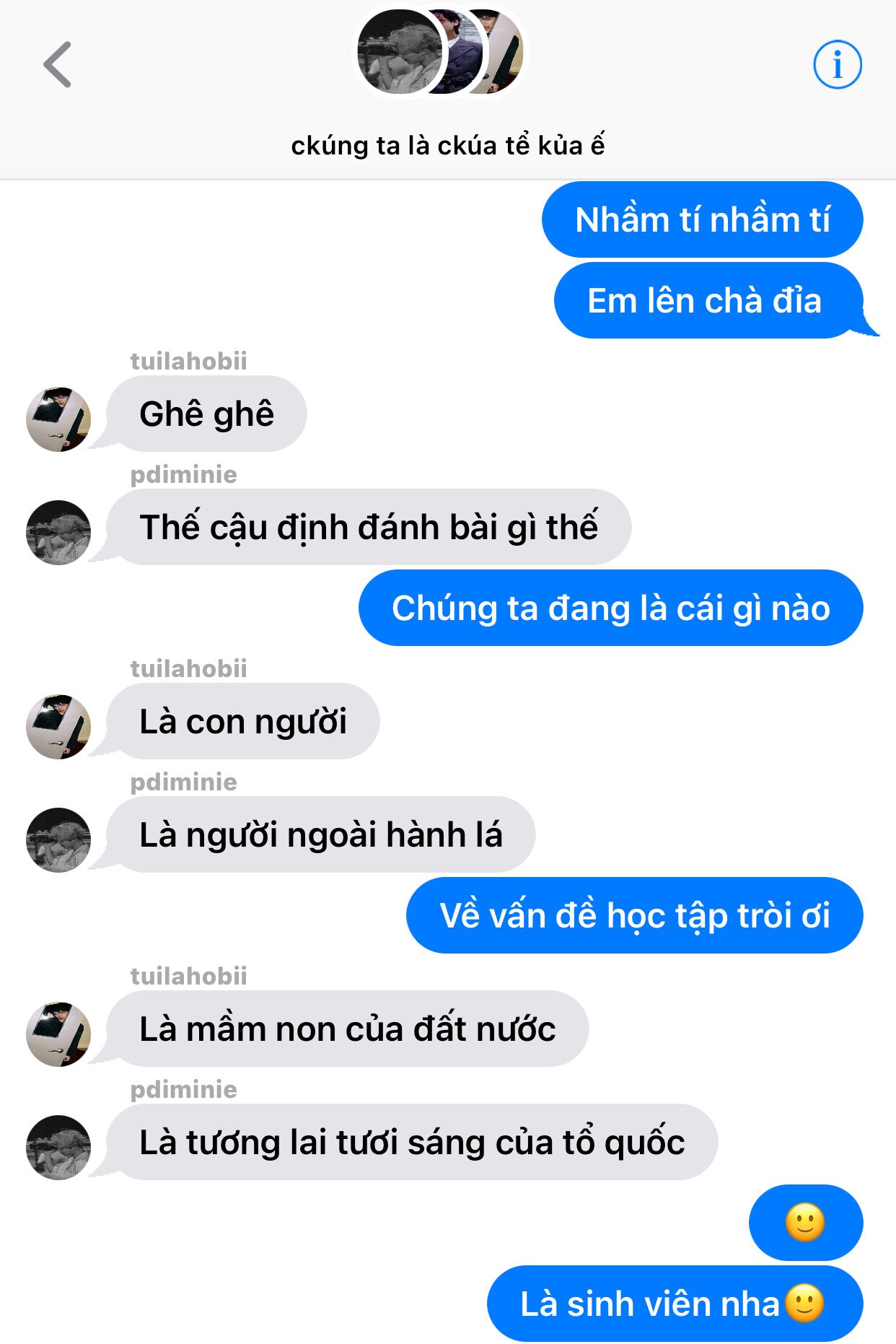Open the conversation info icon
The width and height of the screenshot is (896, 1344).
pyautogui.click(x=838, y=65)
